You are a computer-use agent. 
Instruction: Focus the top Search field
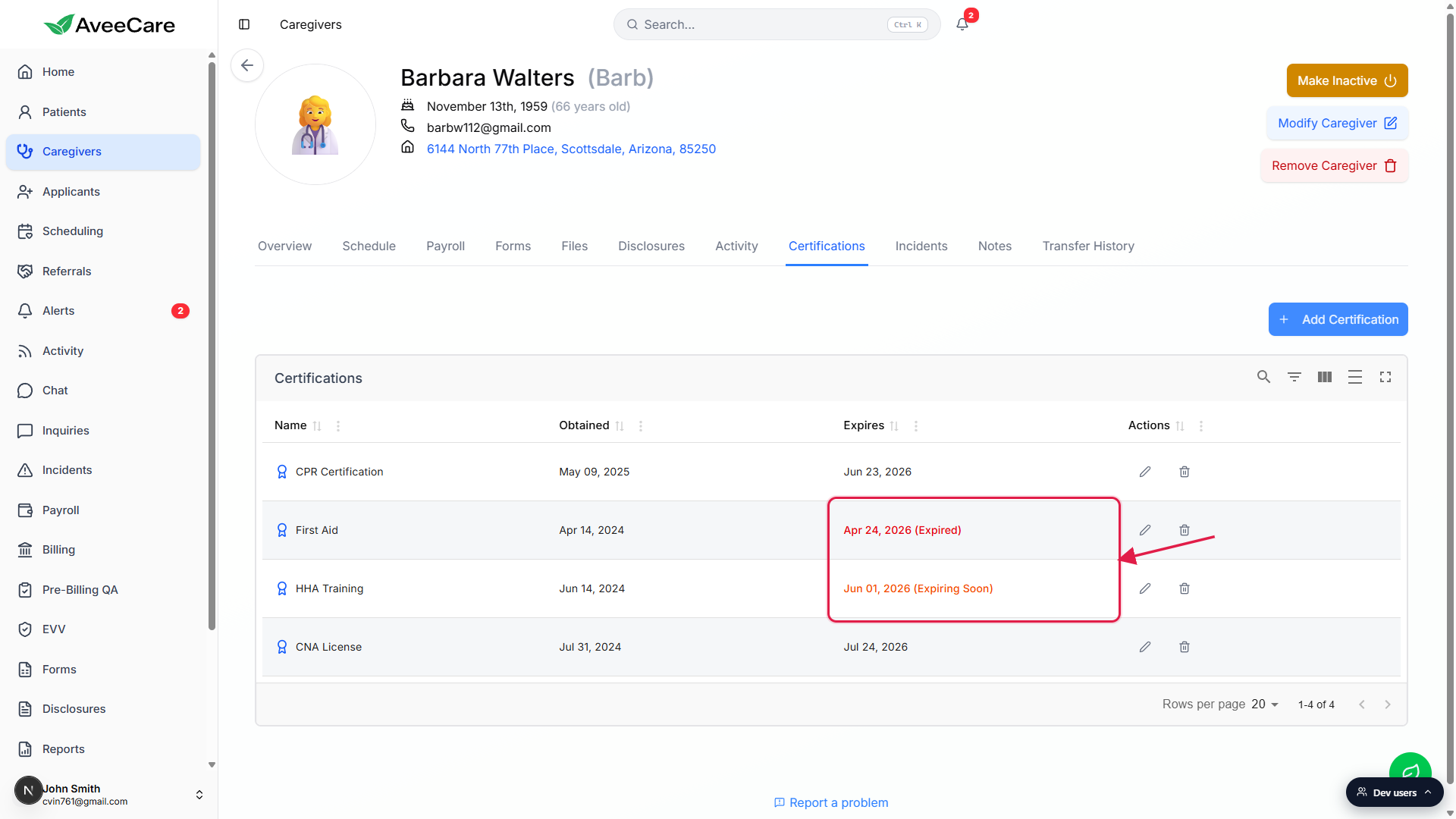click(x=777, y=24)
